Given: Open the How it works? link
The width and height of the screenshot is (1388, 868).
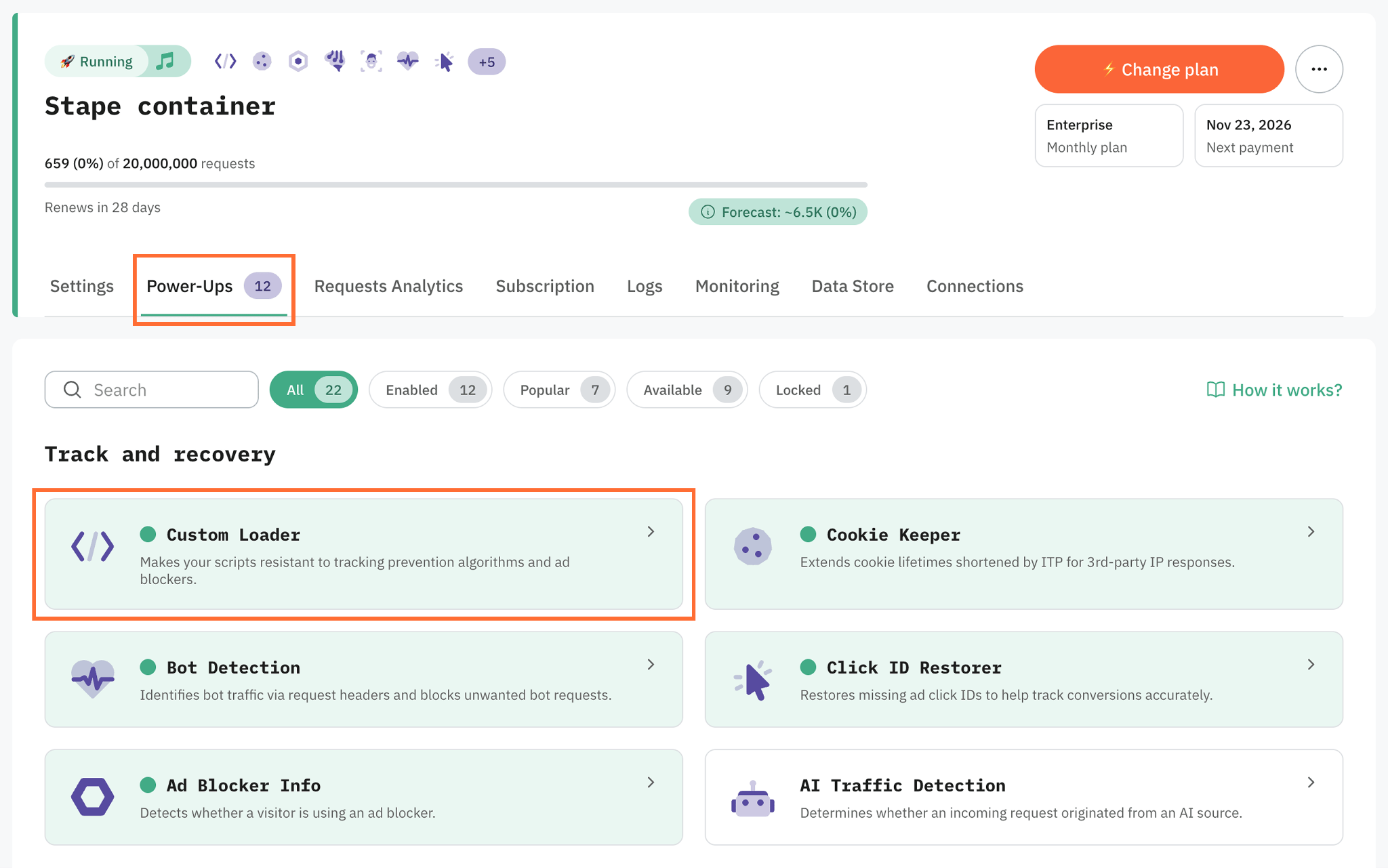Looking at the screenshot, I should pyautogui.click(x=1274, y=390).
